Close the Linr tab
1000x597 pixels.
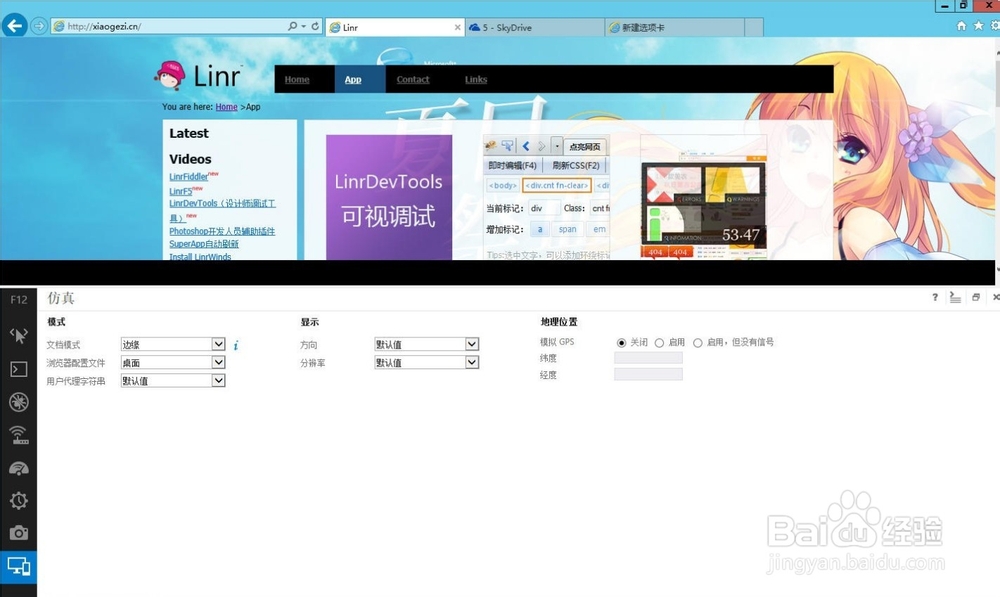click(x=457, y=27)
